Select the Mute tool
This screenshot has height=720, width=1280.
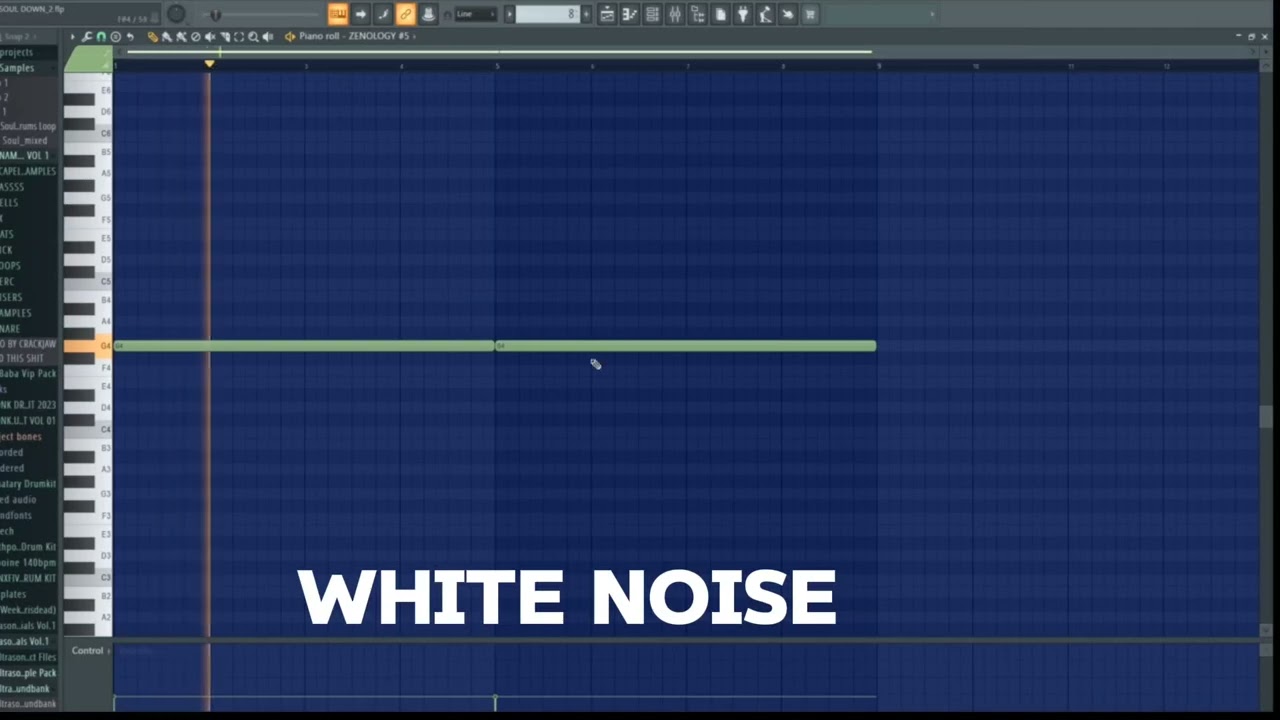pos(210,37)
